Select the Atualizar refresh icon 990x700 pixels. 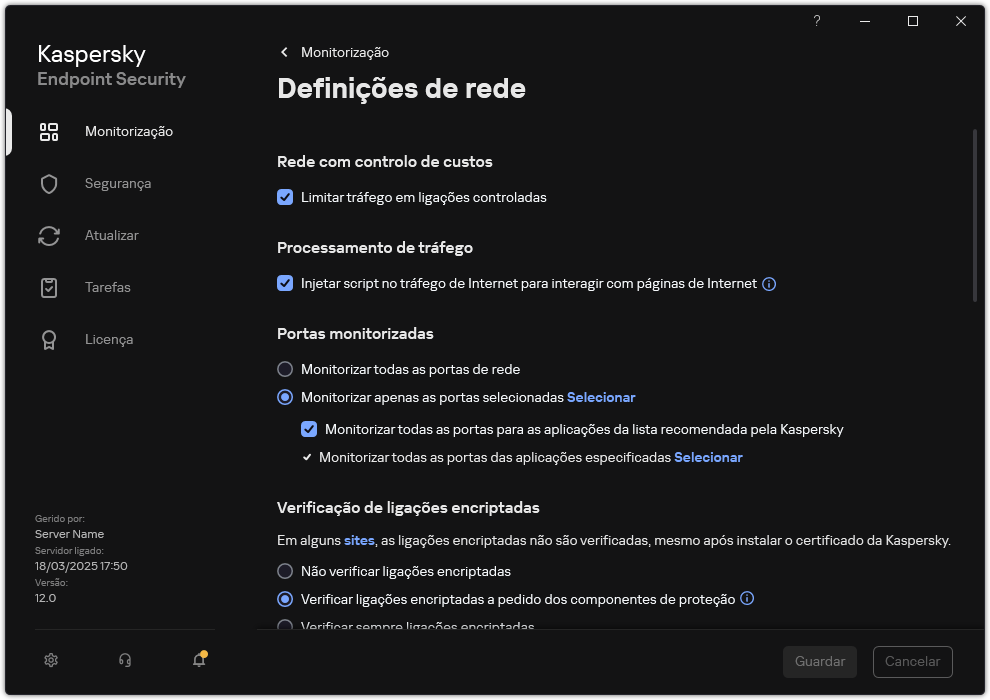click(x=49, y=235)
